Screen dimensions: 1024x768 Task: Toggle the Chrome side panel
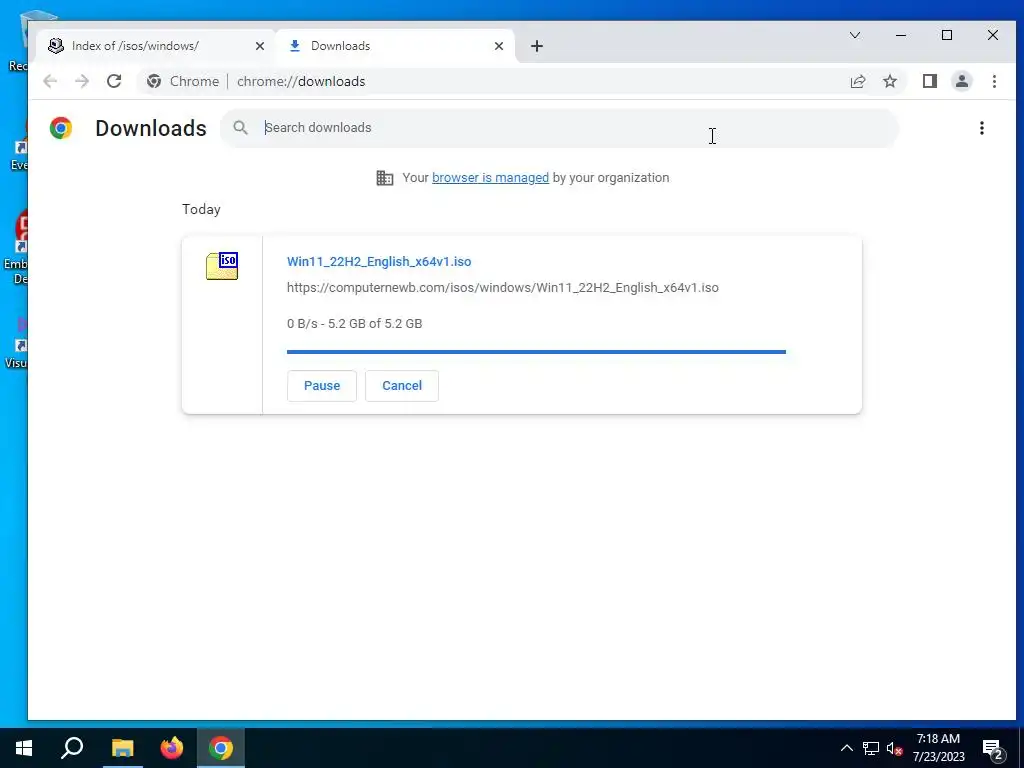pos(930,81)
